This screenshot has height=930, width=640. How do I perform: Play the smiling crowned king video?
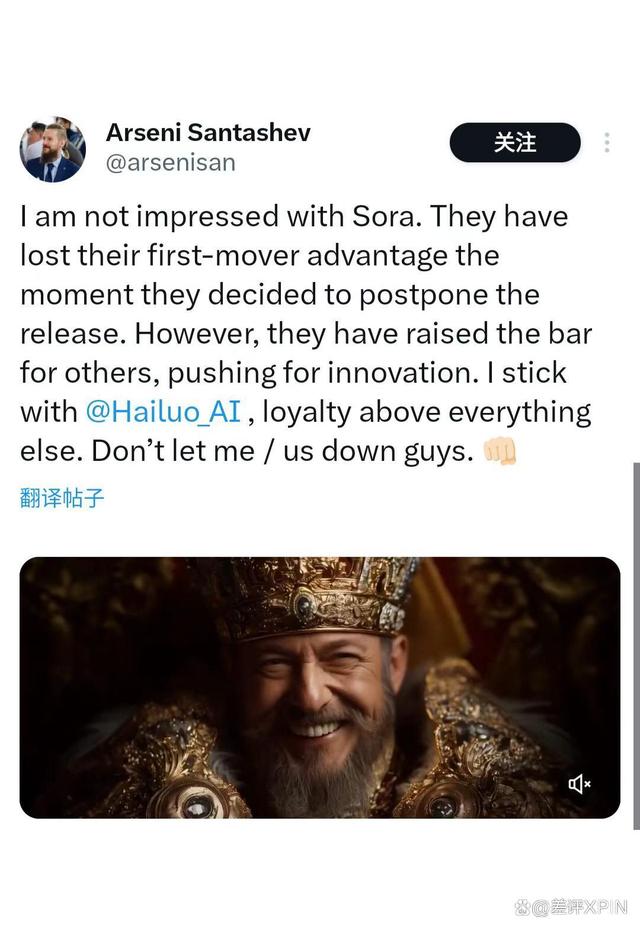tap(319, 687)
